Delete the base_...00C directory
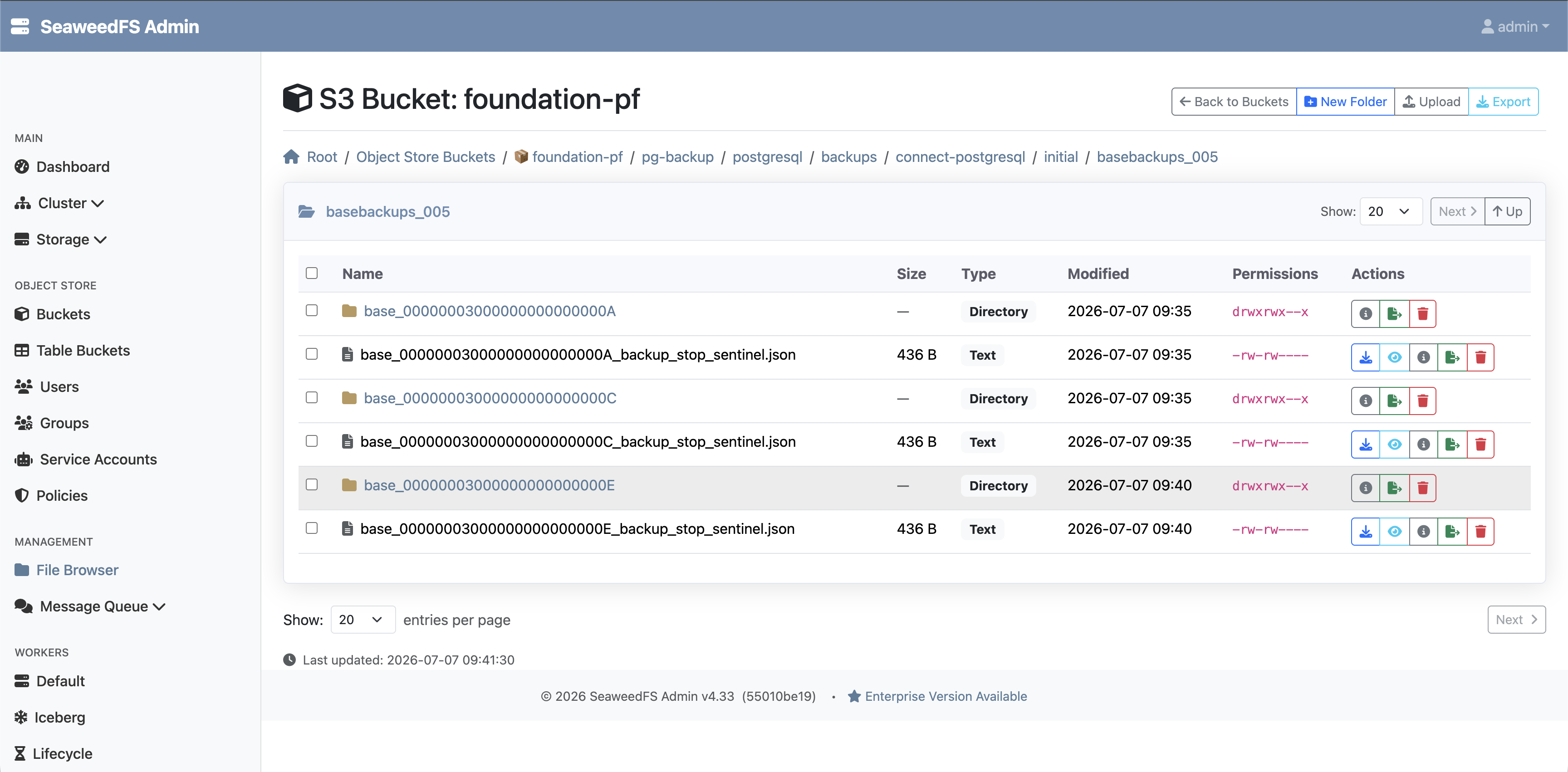 click(1422, 401)
